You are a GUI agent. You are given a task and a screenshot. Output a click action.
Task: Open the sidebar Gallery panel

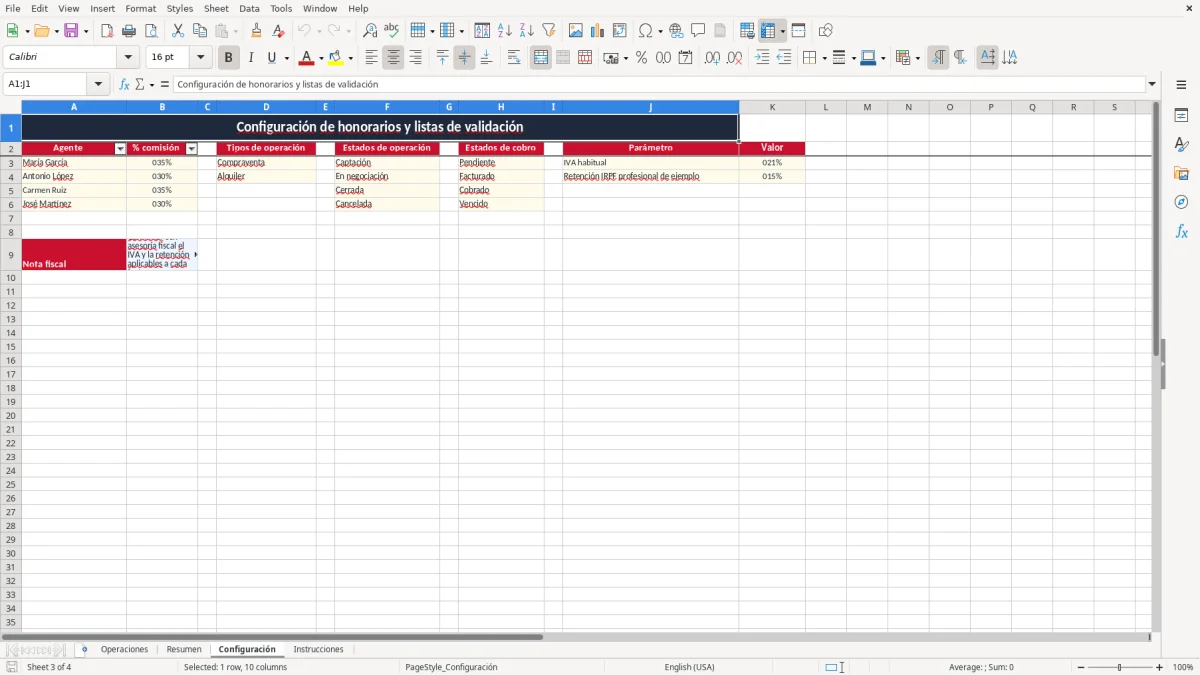click(x=1181, y=173)
